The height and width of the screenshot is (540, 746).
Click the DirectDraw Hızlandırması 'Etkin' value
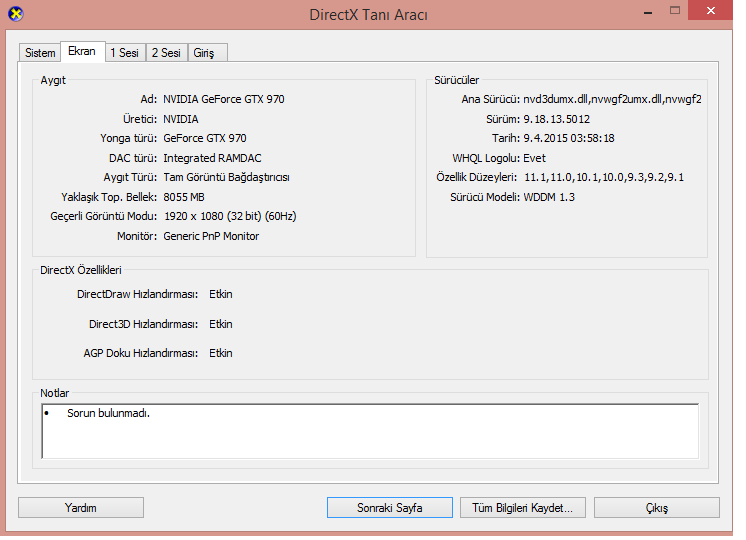[221, 294]
